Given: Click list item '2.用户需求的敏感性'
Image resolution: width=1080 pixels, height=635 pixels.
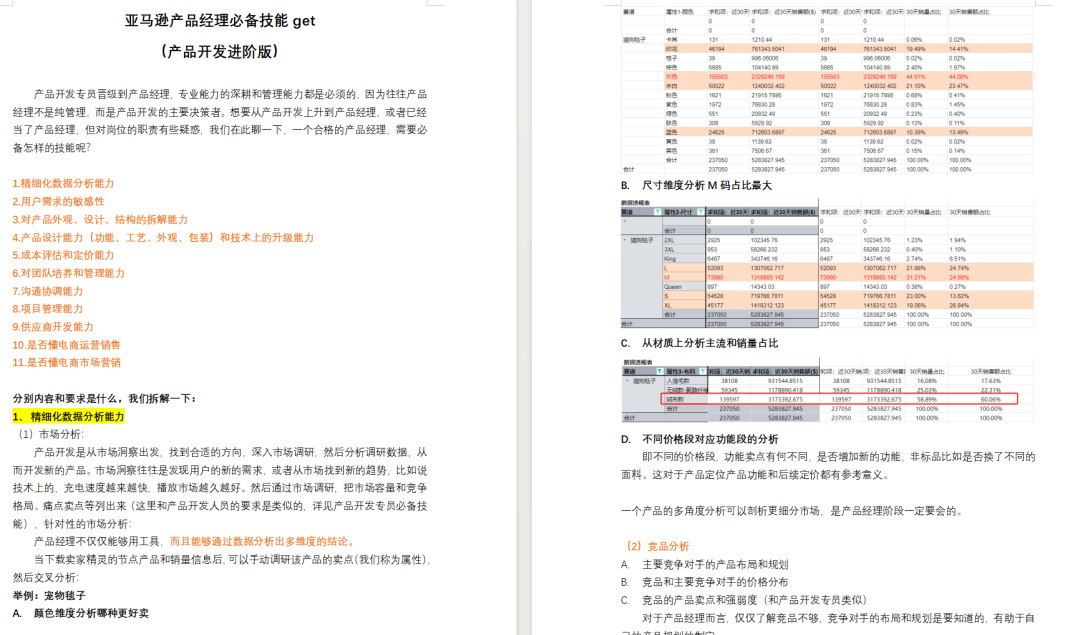Looking at the screenshot, I should click(59, 201).
